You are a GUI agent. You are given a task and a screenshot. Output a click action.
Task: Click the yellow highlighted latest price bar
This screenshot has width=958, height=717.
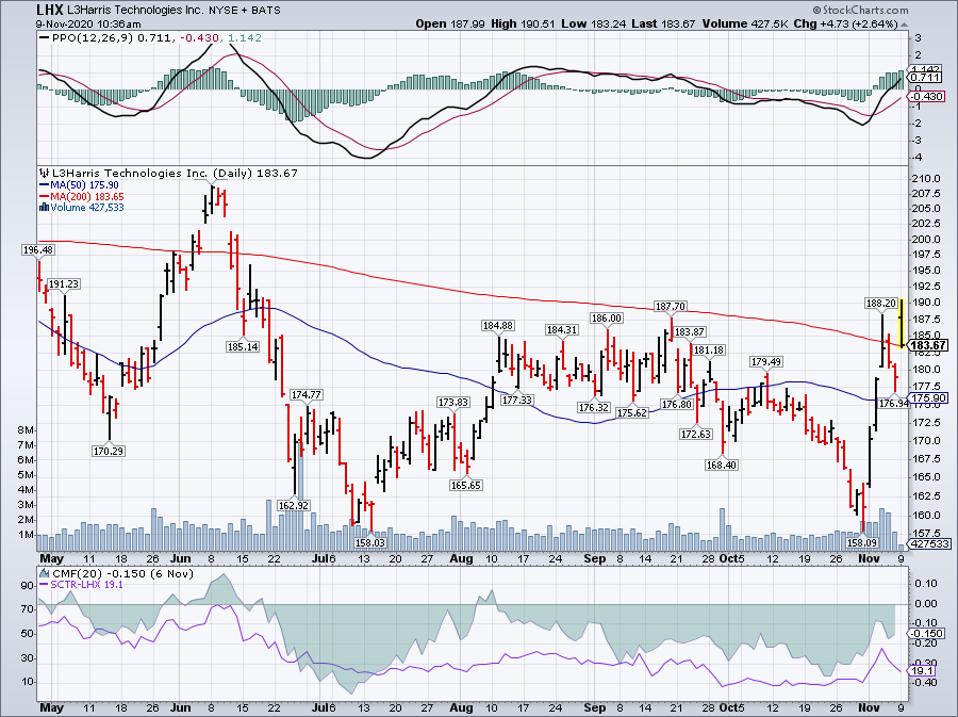902,322
